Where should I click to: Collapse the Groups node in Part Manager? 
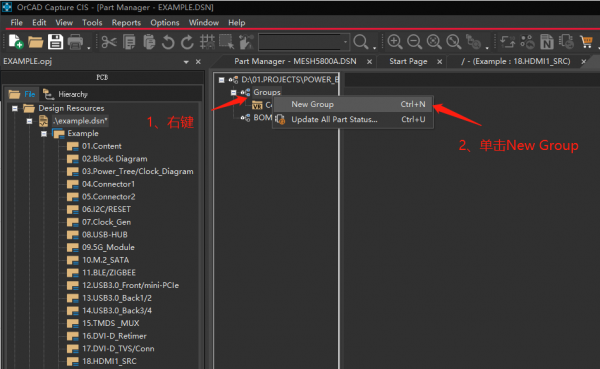pyautogui.click(x=233, y=92)
